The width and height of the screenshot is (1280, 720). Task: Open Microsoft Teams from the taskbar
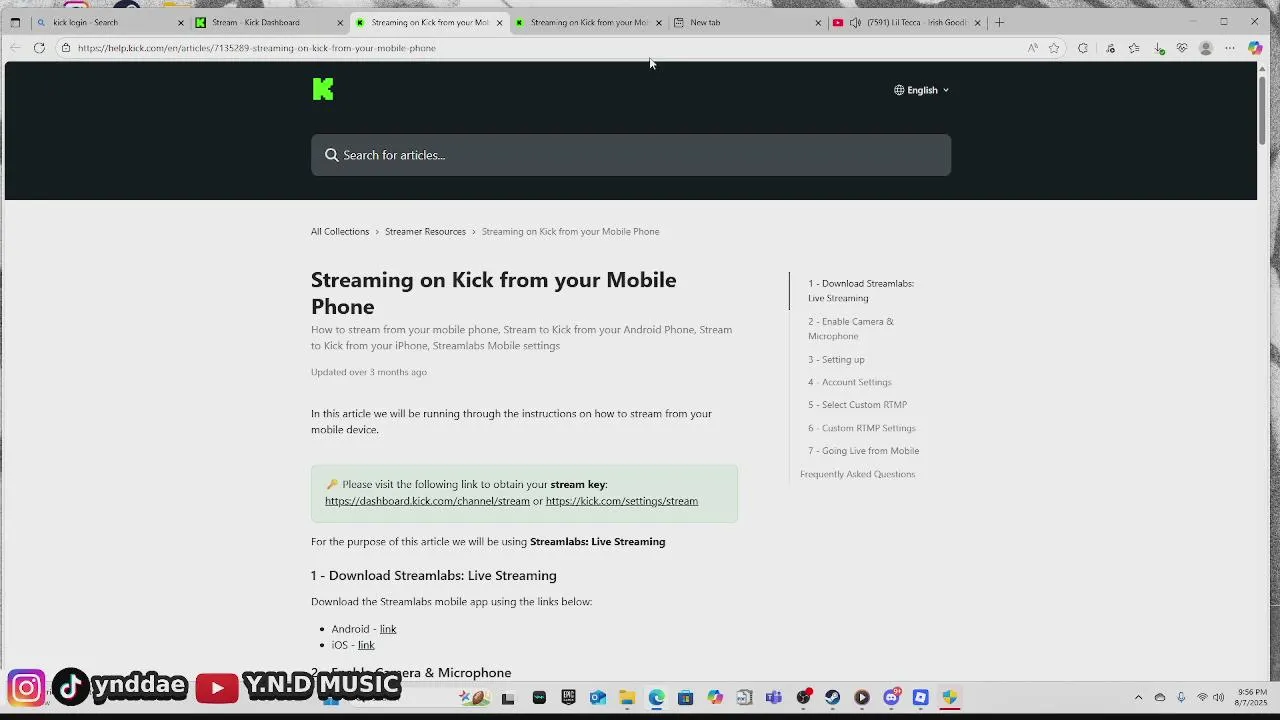click(x=774, y=697)
